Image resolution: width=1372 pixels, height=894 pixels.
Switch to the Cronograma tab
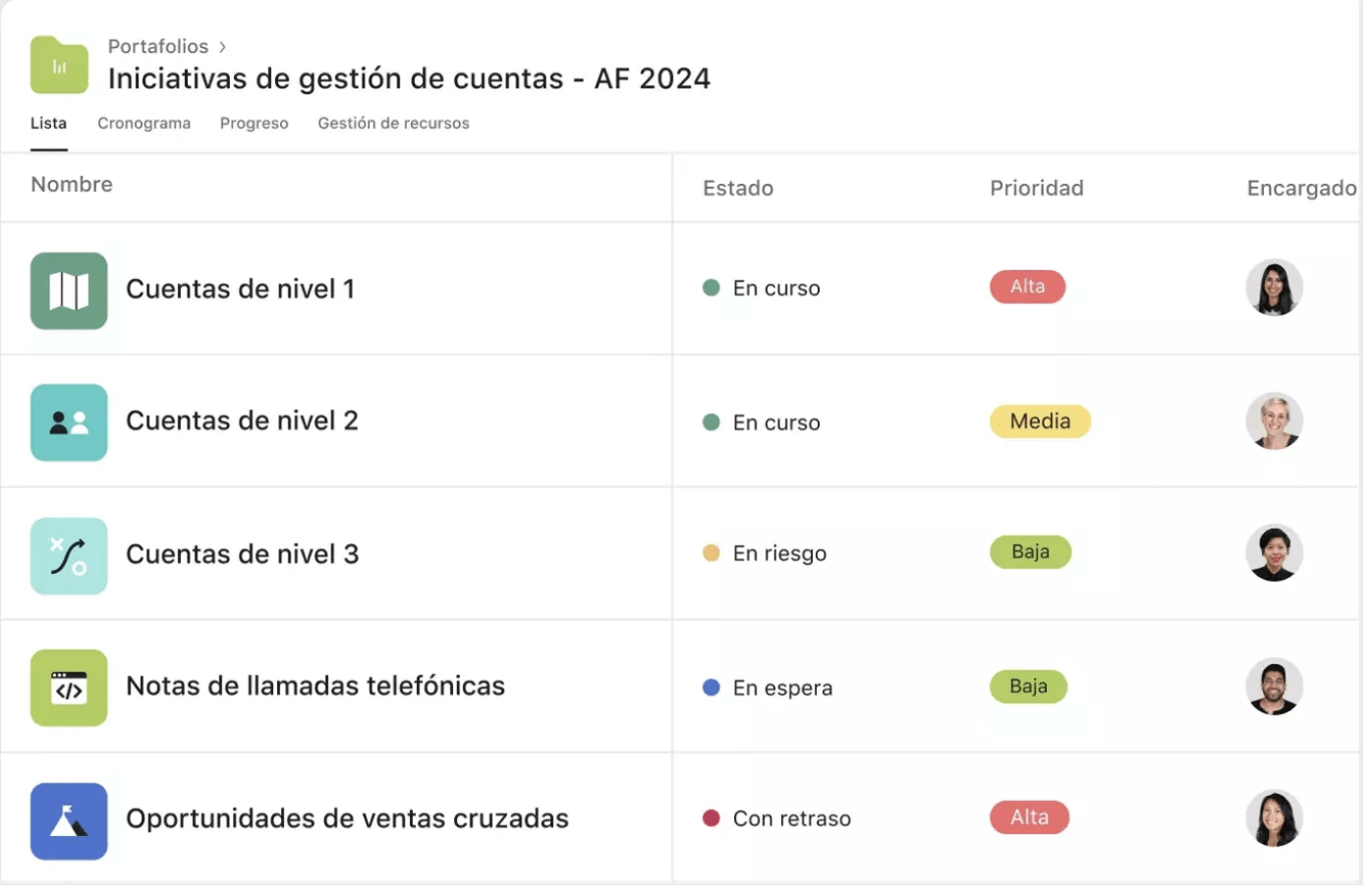tap(143, 123)
